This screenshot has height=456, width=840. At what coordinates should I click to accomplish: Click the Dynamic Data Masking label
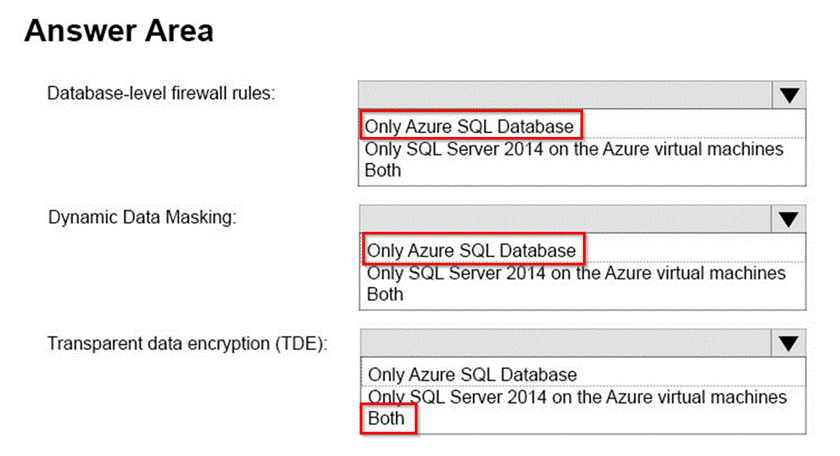coord(142,218)
